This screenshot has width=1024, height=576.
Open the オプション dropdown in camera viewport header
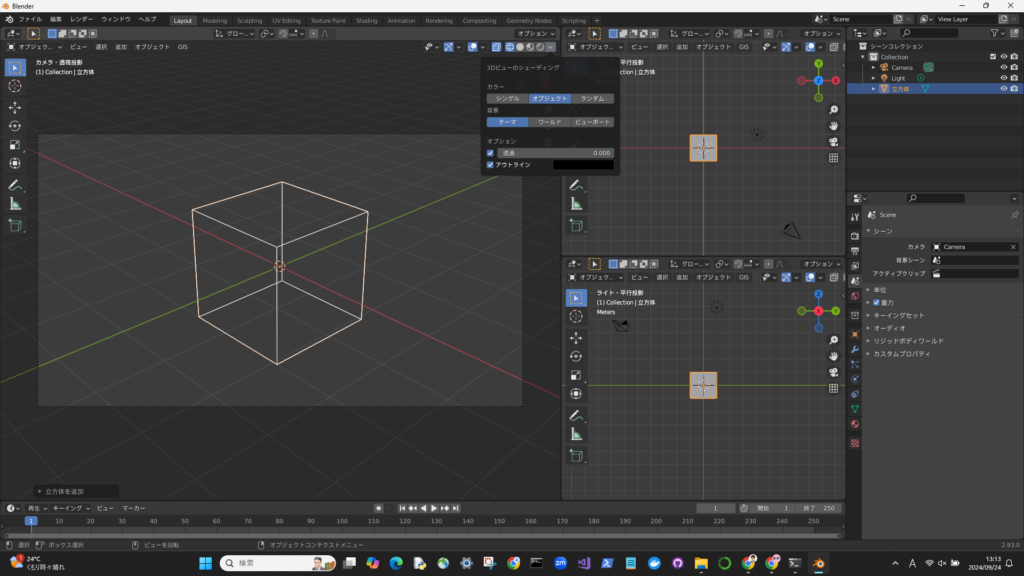535,34
